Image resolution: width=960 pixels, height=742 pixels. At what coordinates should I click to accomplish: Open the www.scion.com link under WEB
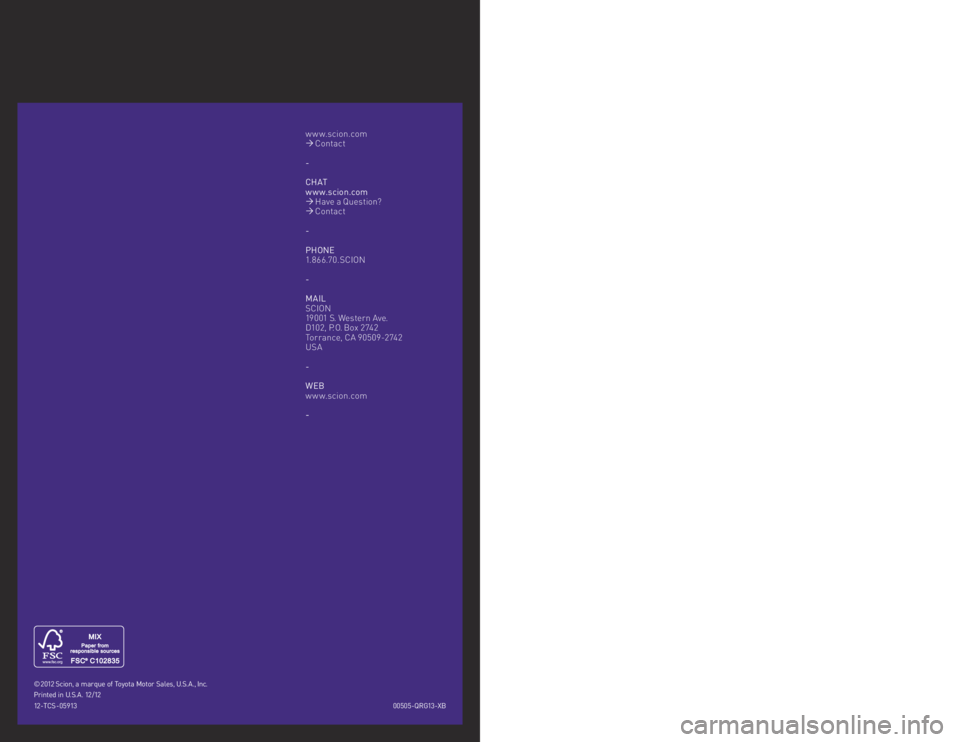click(336, 396)
